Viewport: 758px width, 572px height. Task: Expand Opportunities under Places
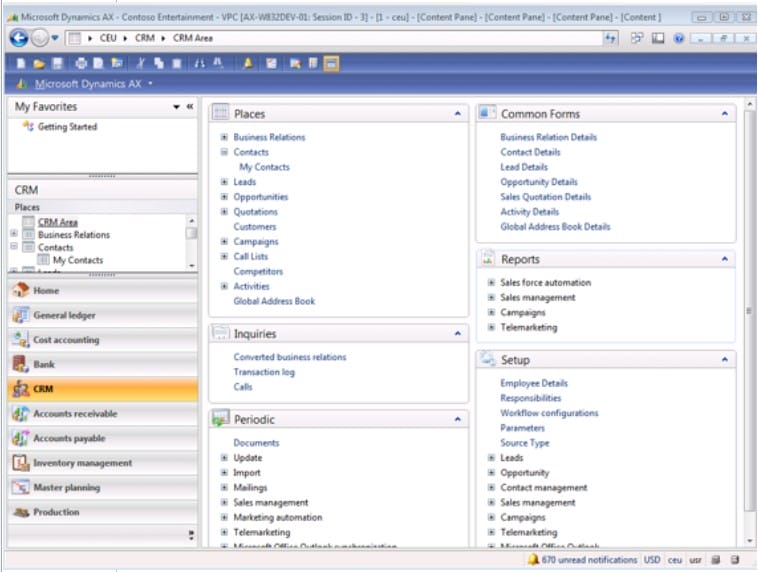tap(224, 197)
